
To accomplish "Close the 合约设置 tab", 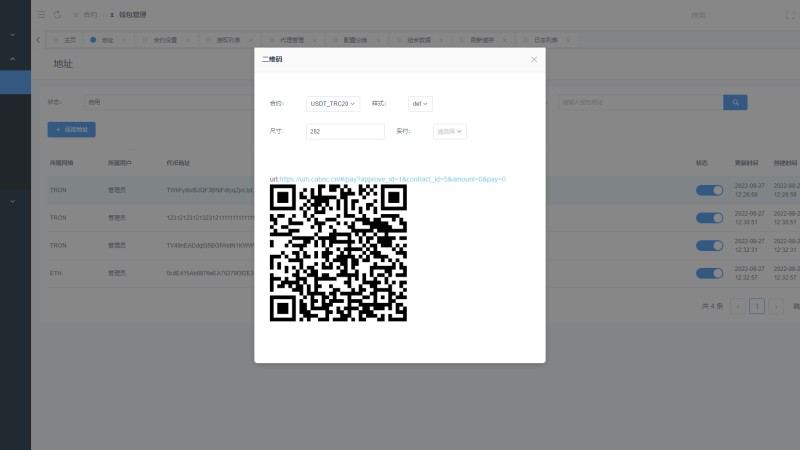I will coord(188,40).
